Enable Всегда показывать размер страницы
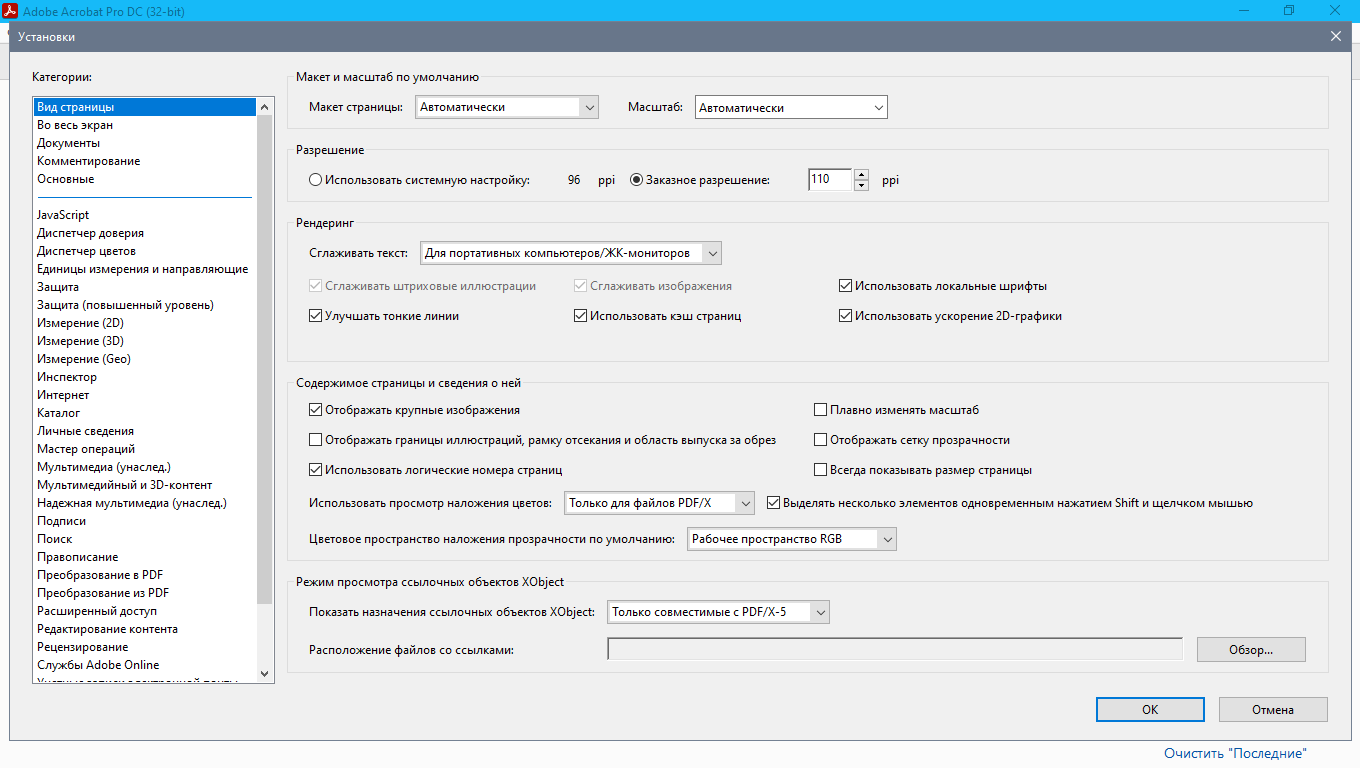This screenshot has width=1360, height=768. tap(820, 470)
